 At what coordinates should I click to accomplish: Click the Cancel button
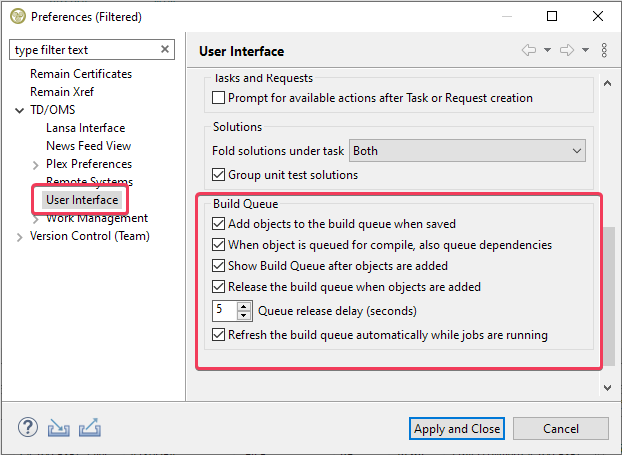click(561, 428)
